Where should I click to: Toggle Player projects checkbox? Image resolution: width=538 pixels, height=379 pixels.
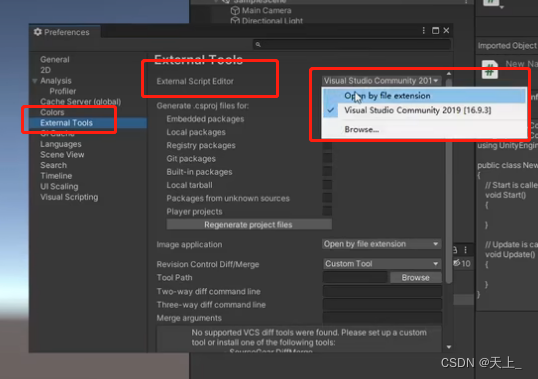(327, 211)
